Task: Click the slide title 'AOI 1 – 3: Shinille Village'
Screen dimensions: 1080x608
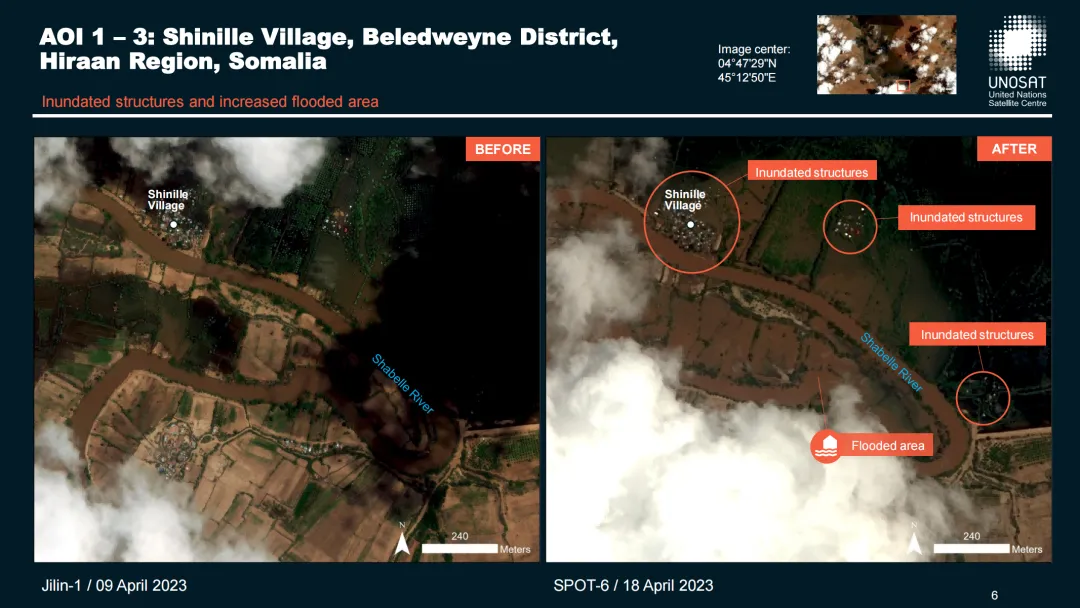Action: 196,36
